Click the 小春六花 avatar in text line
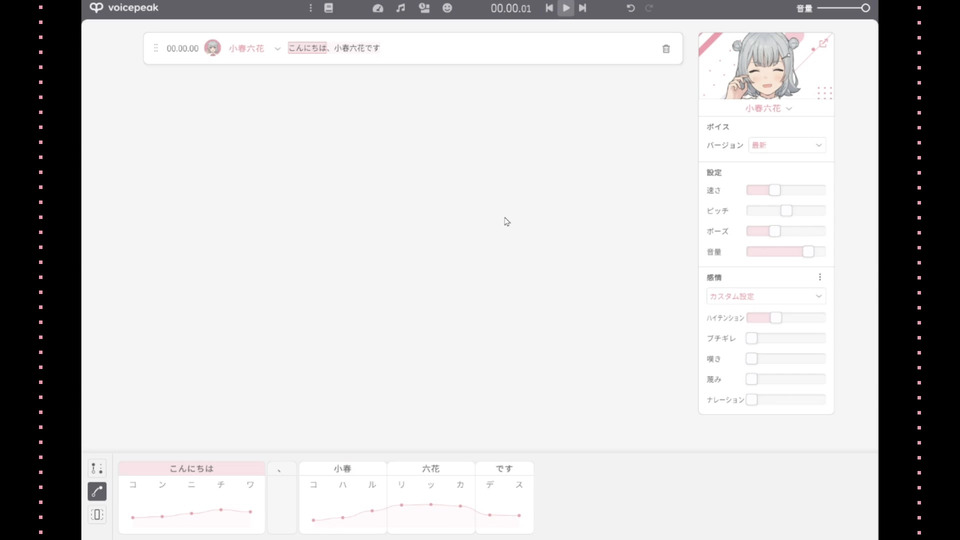This screenshot has width=960, height=540. pos(212,48)
